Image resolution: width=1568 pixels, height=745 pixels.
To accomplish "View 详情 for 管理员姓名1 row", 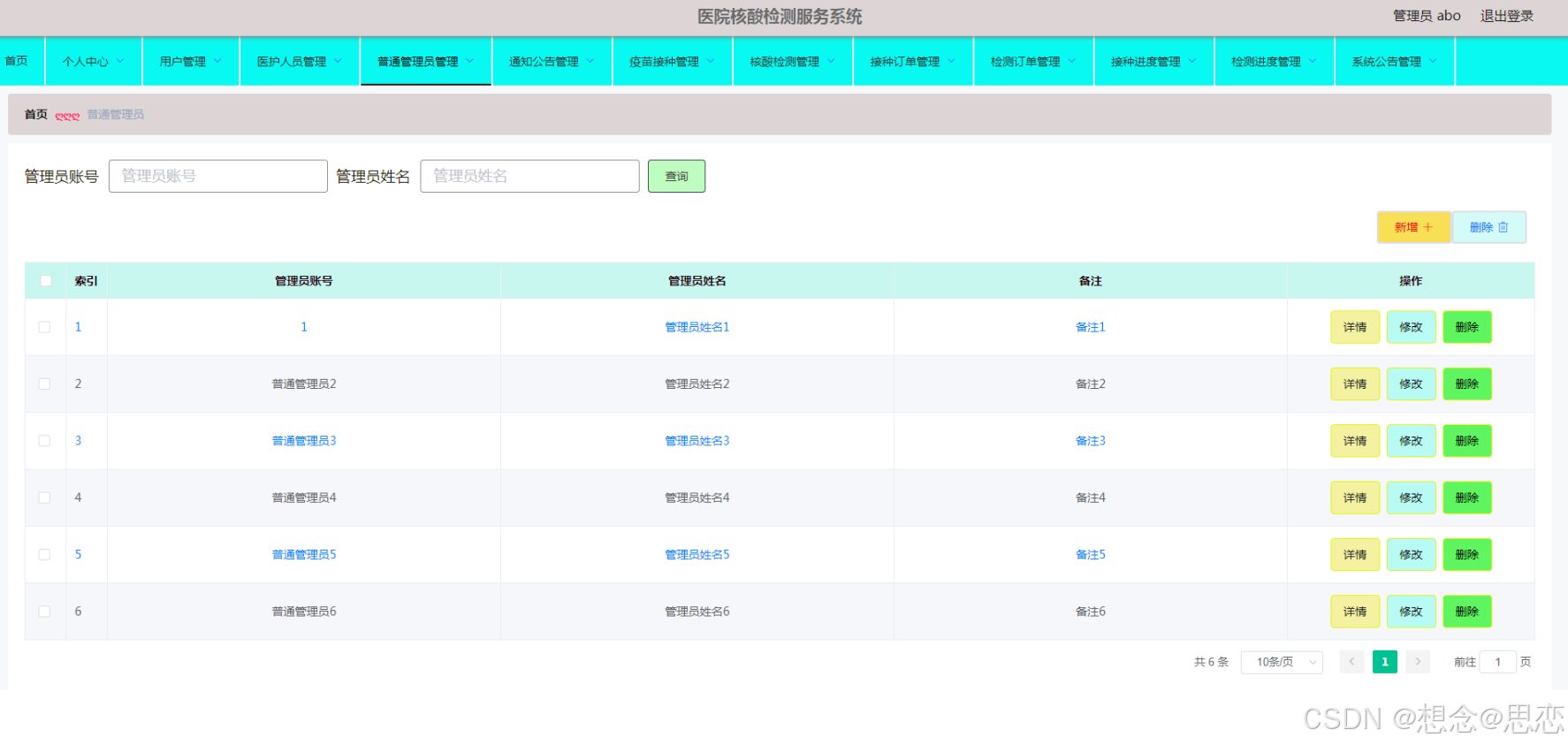I will pos(1355,327).
